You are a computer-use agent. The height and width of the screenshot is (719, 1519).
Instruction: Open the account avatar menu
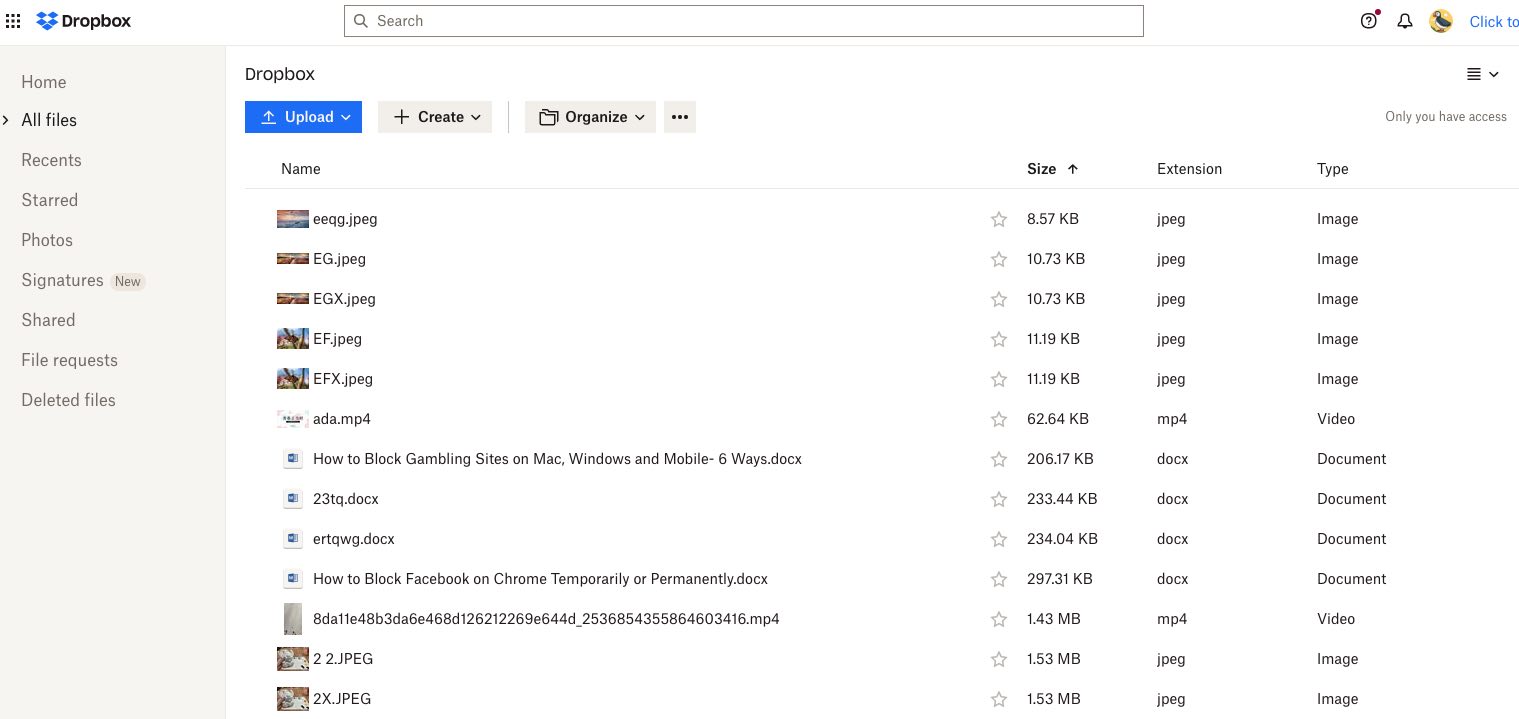pyautogui.click(x=1441, y=21)
